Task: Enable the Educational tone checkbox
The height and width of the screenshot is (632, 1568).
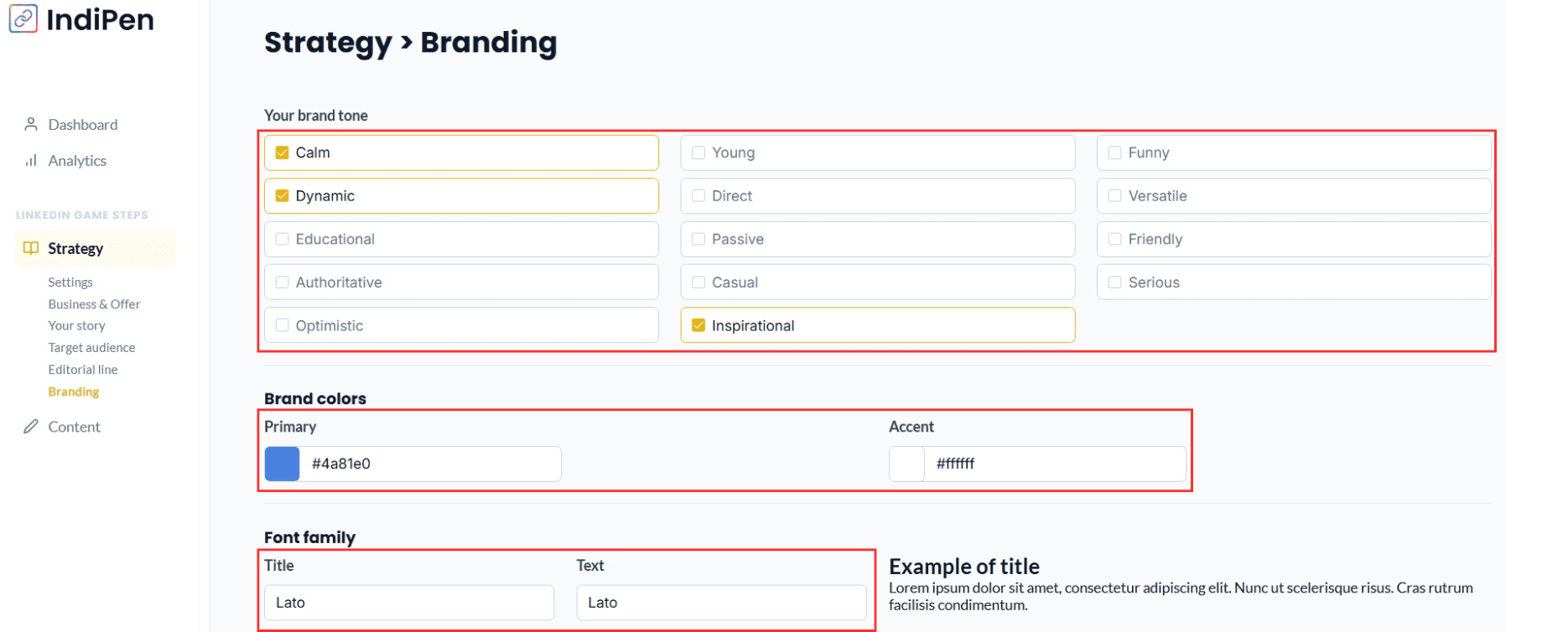Action: [x=283, y=239]
